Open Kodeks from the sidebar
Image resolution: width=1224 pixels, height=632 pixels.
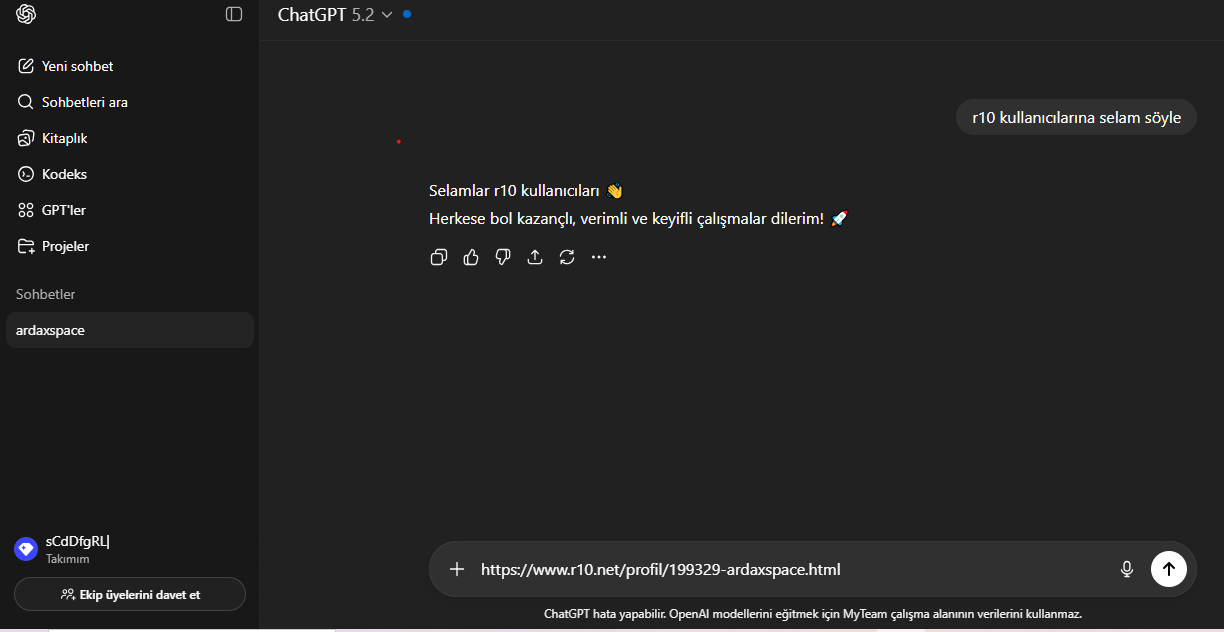(130, 174)
